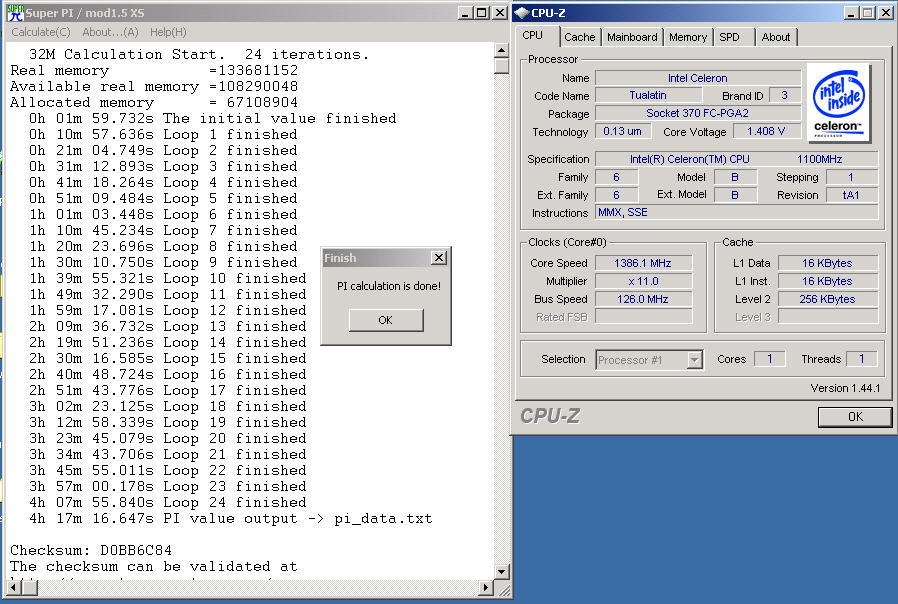
Task: Maximize the Super PI window
Action: (x=482, y=13)
